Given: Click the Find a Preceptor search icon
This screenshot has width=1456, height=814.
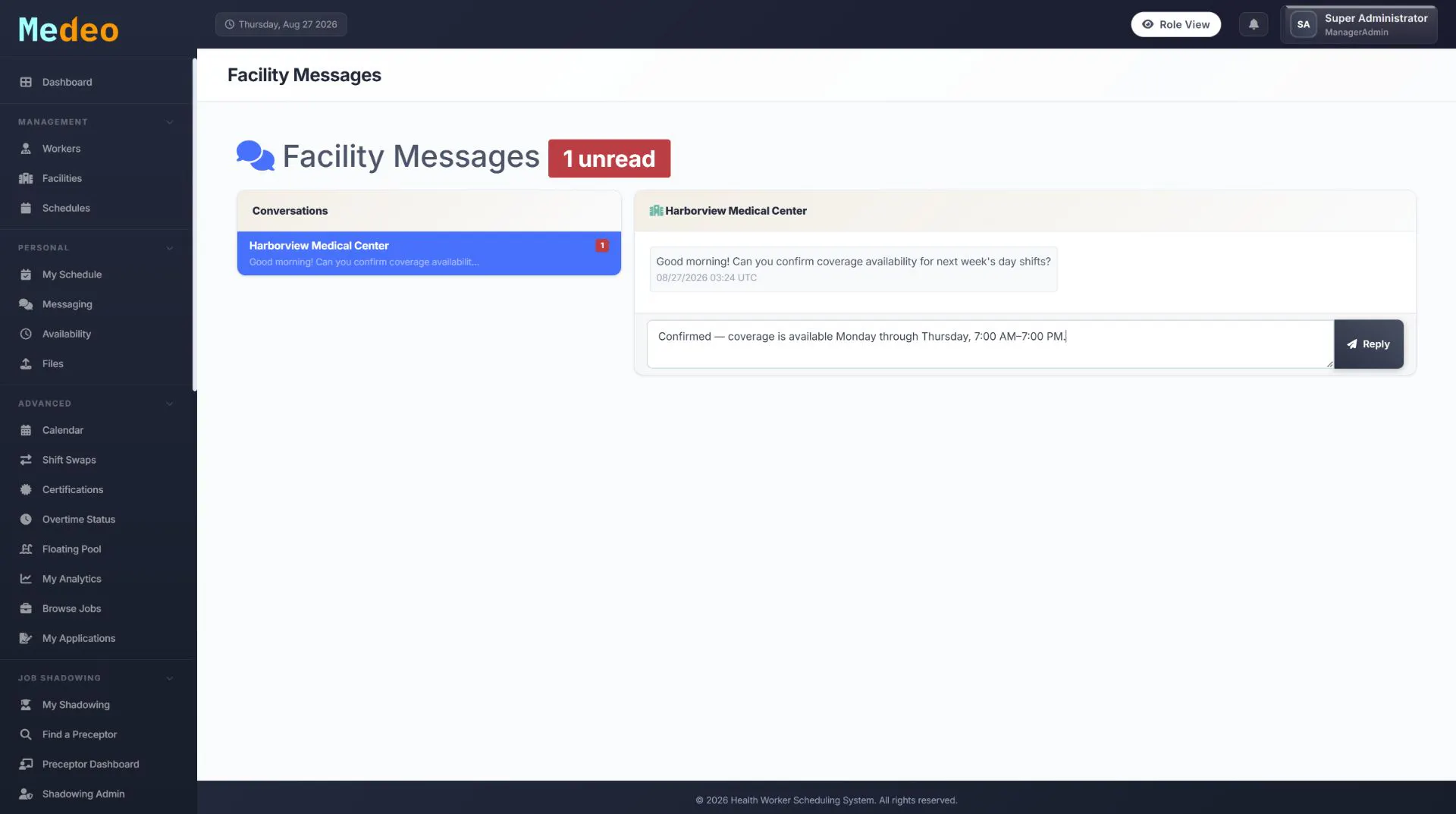Looking at the screenshot, I should (x=26, y=734).
